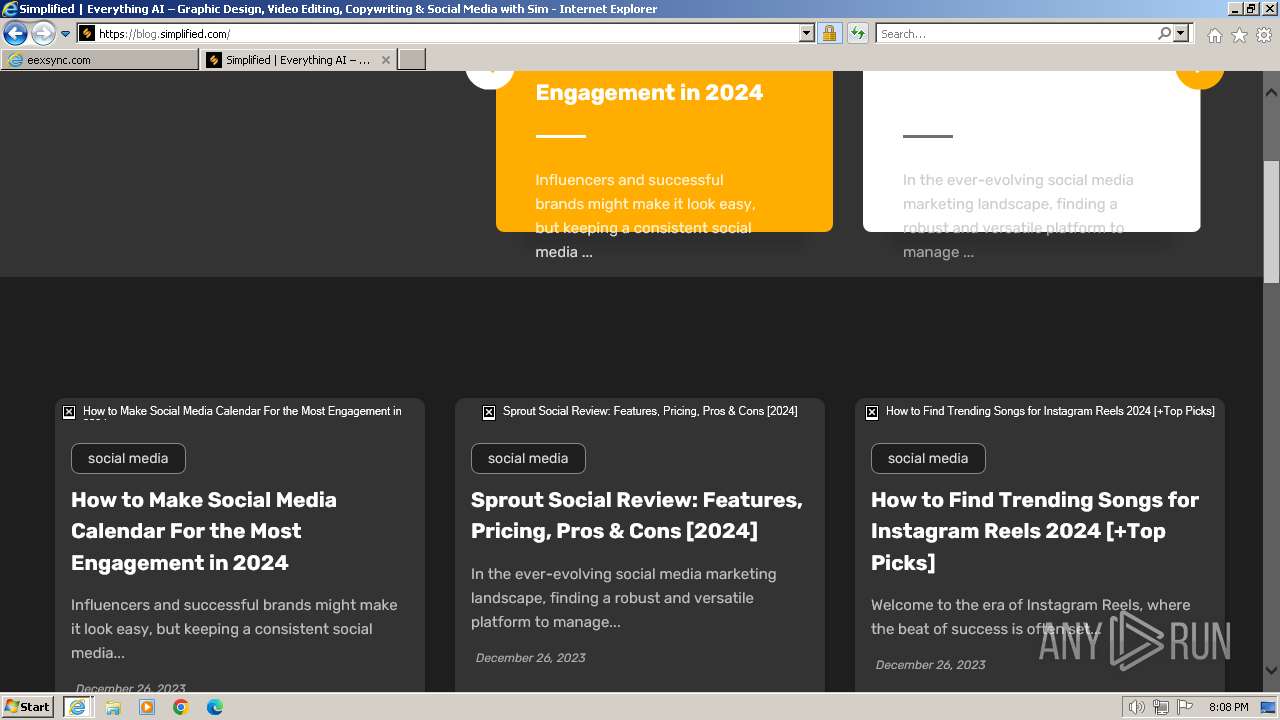Click social media tag on Trending Songs article
The image size is (1280, 720).
coord(928,458)
